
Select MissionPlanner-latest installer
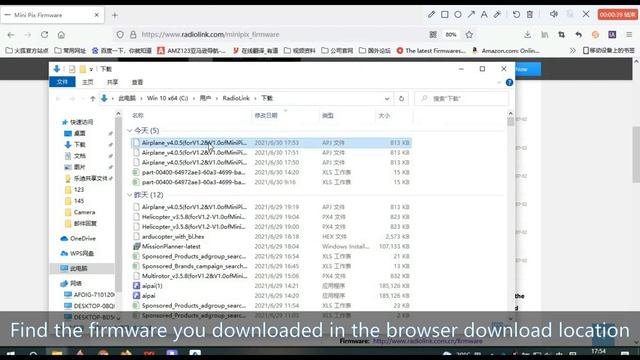(271, 246)
